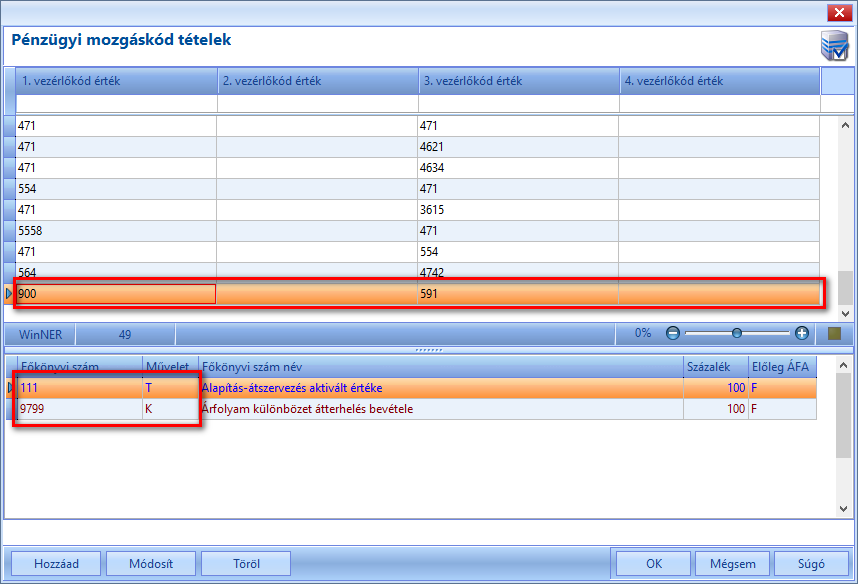Click the zoom slider handle

(737, 333)
